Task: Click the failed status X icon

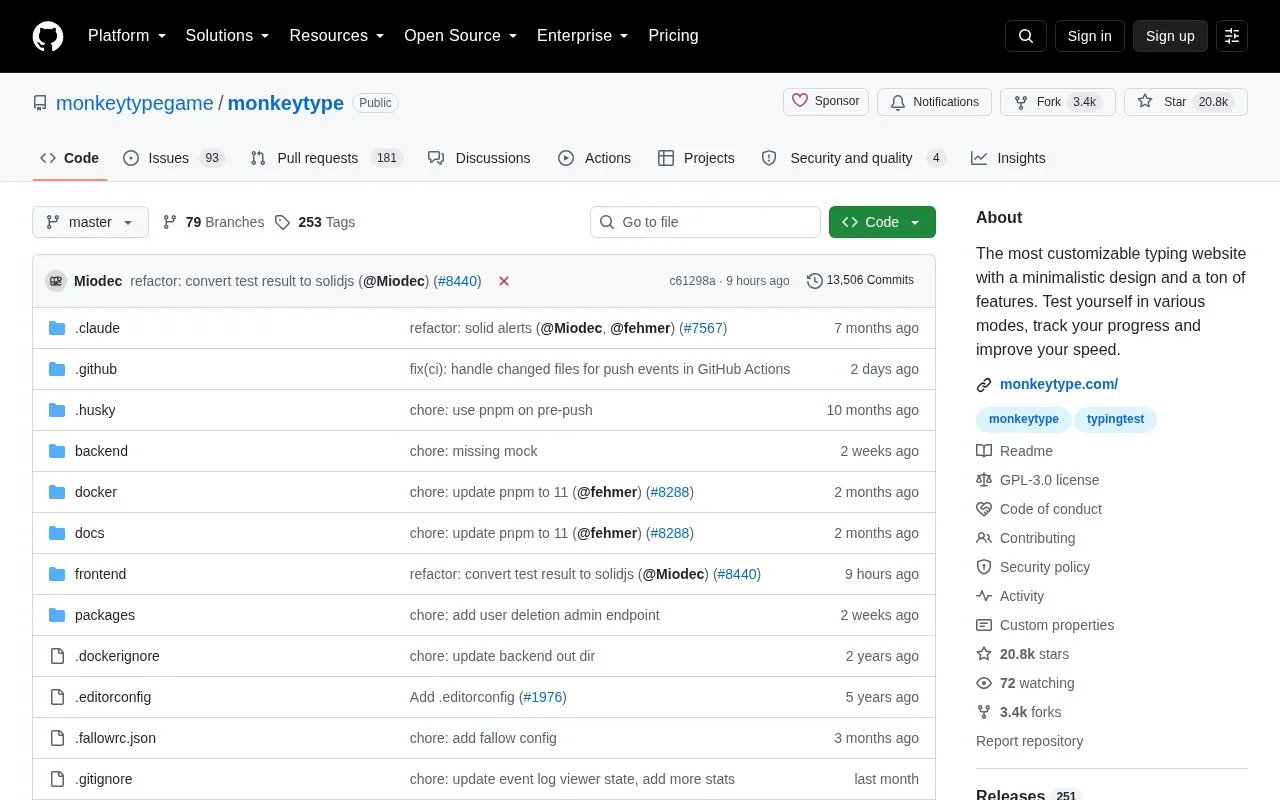Action: 504,281
